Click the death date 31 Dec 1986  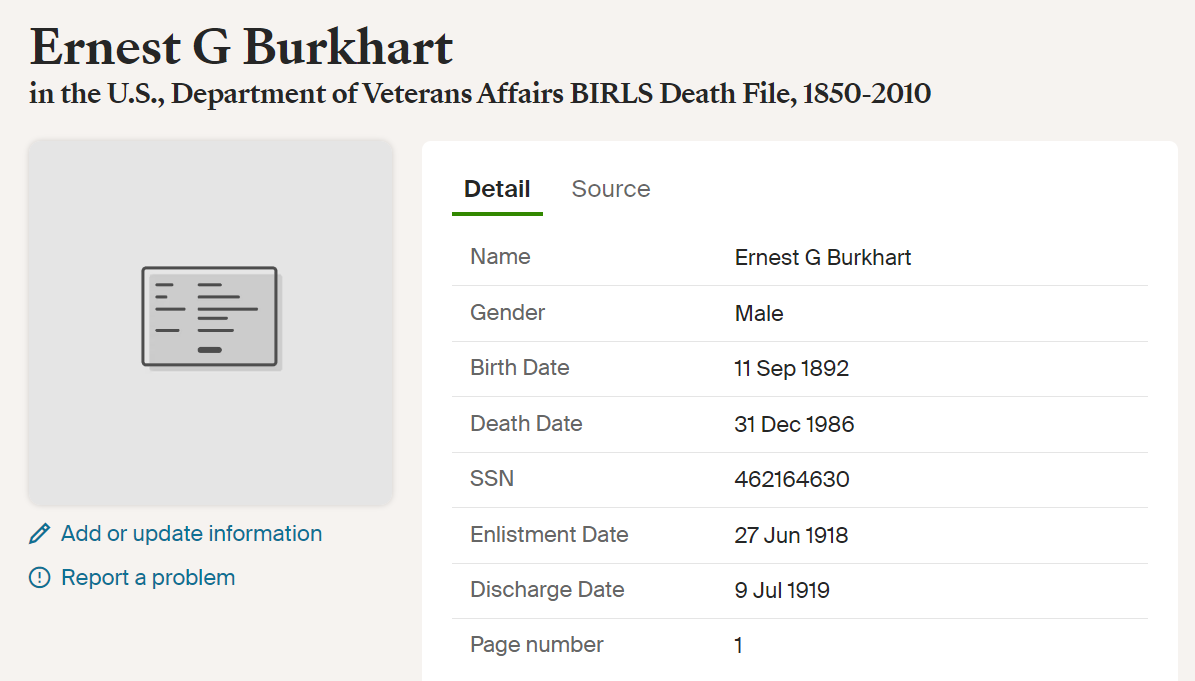(794, 424)
